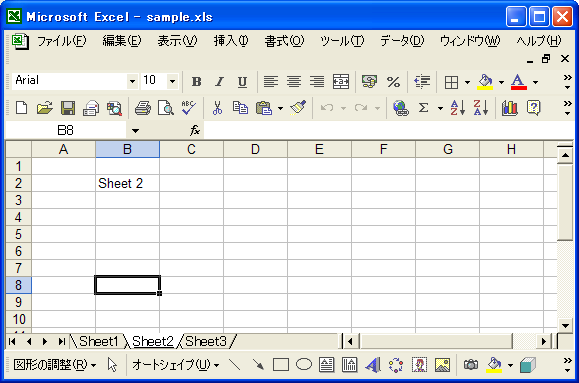The height and width of the screenshot is (383, 579).
Task: Toggle Italic formatting
Action: pos(220,82)
